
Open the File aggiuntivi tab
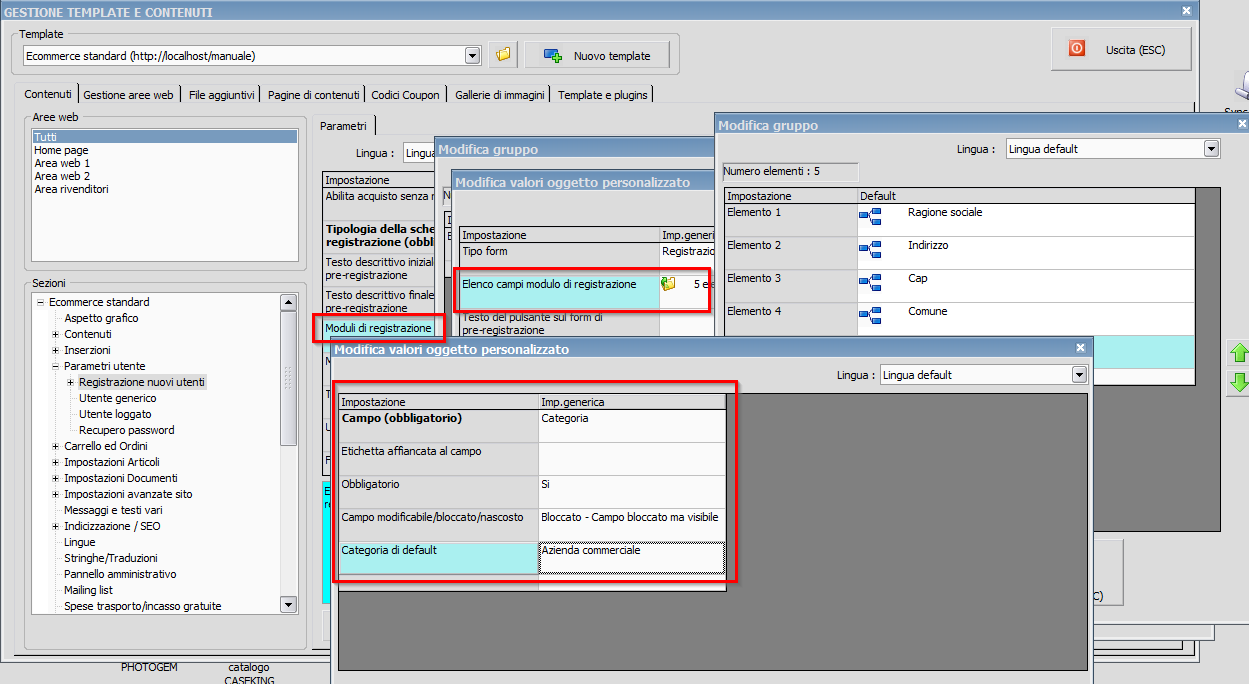coord(221,95)
